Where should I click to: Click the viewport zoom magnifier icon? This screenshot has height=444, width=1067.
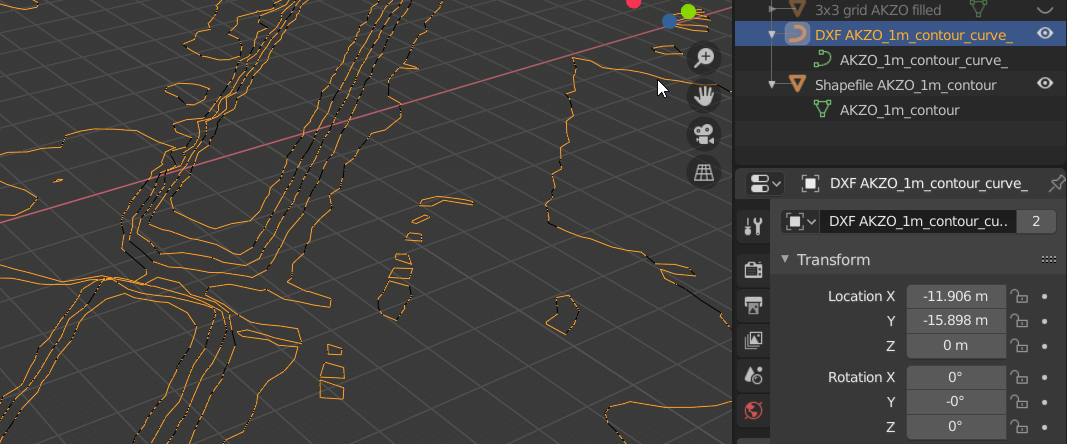(x=703, y=58)
